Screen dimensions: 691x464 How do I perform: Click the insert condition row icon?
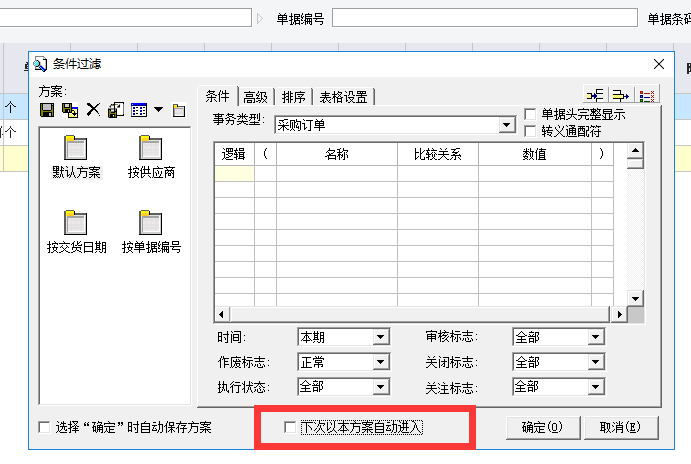point(595,96)
